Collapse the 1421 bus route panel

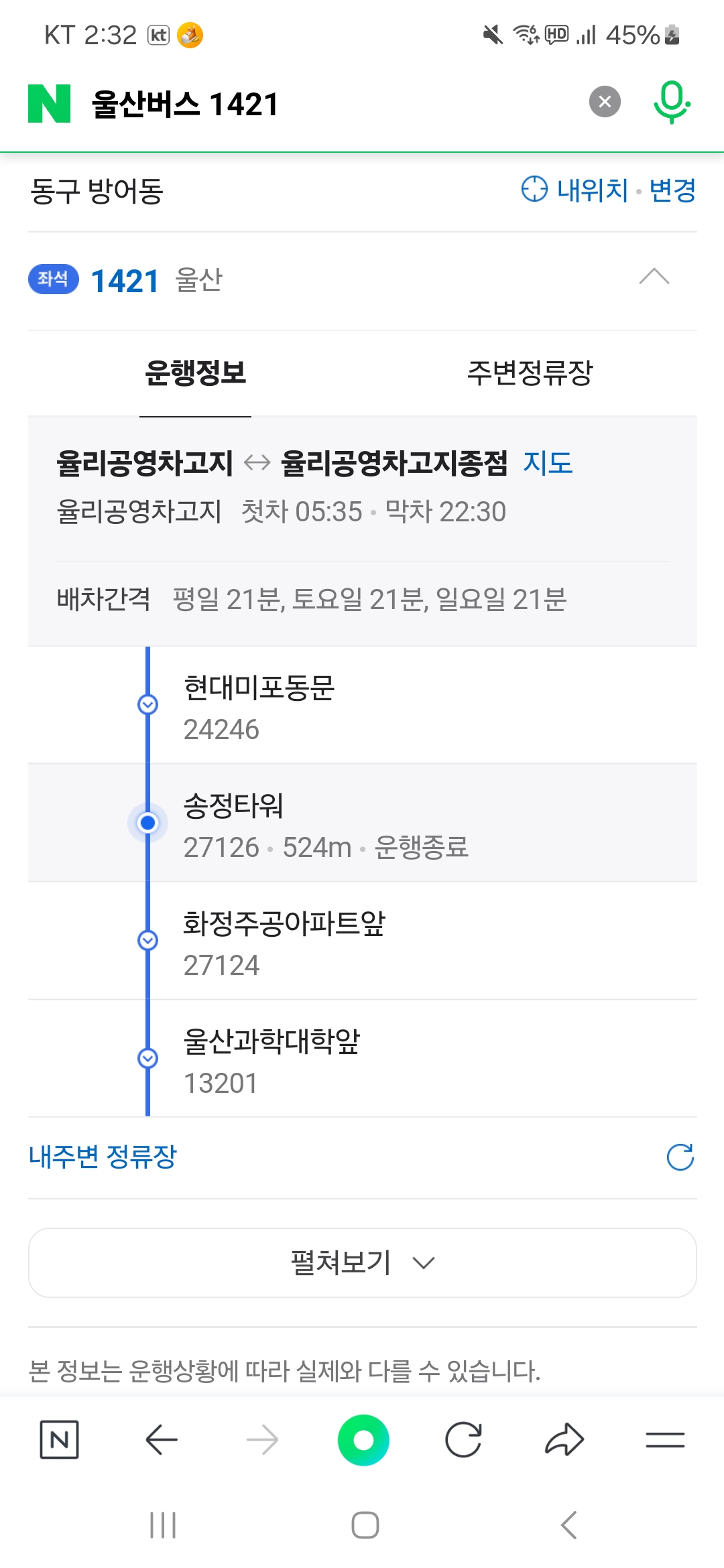tap(654, 277)
